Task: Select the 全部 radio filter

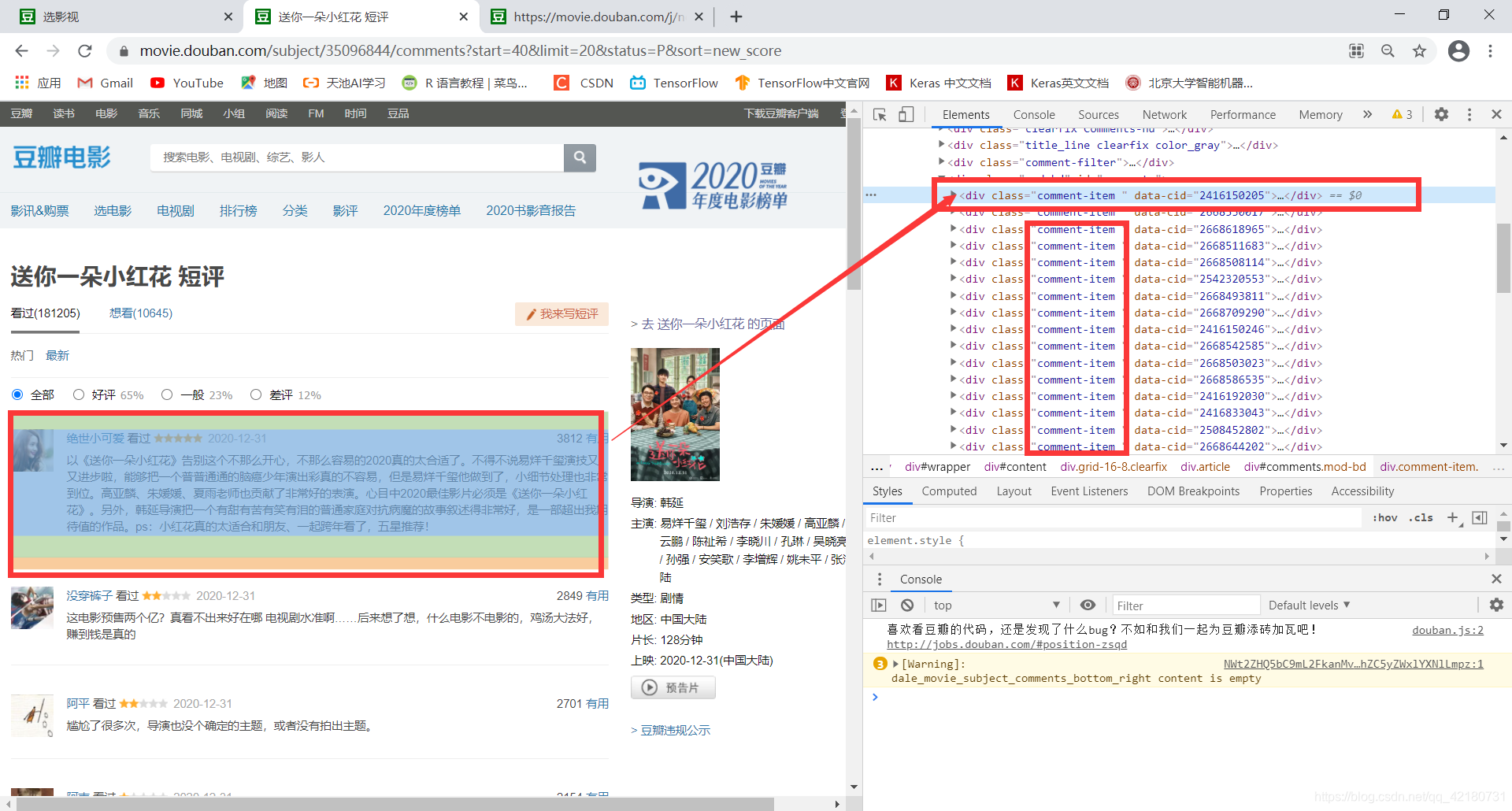Action: coord(17,394)
